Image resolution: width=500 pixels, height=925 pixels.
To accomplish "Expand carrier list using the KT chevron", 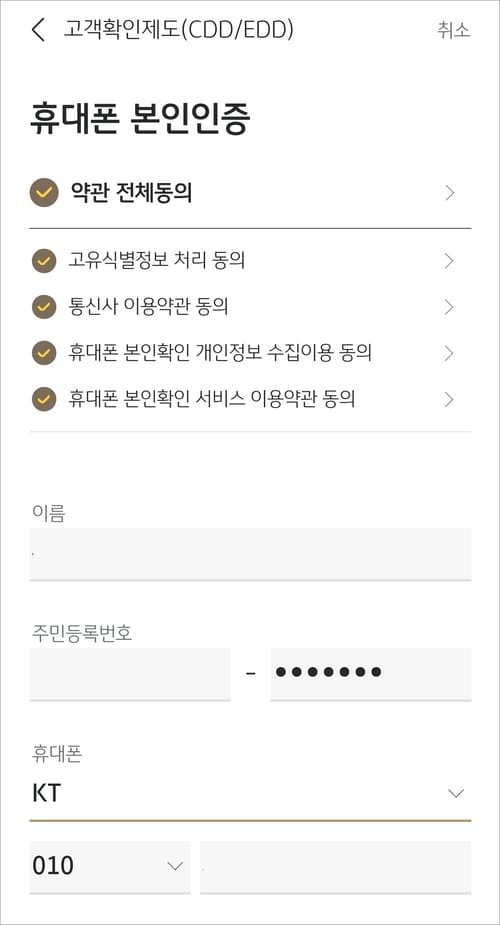I will pyautogui.click(x=456, y=793).
